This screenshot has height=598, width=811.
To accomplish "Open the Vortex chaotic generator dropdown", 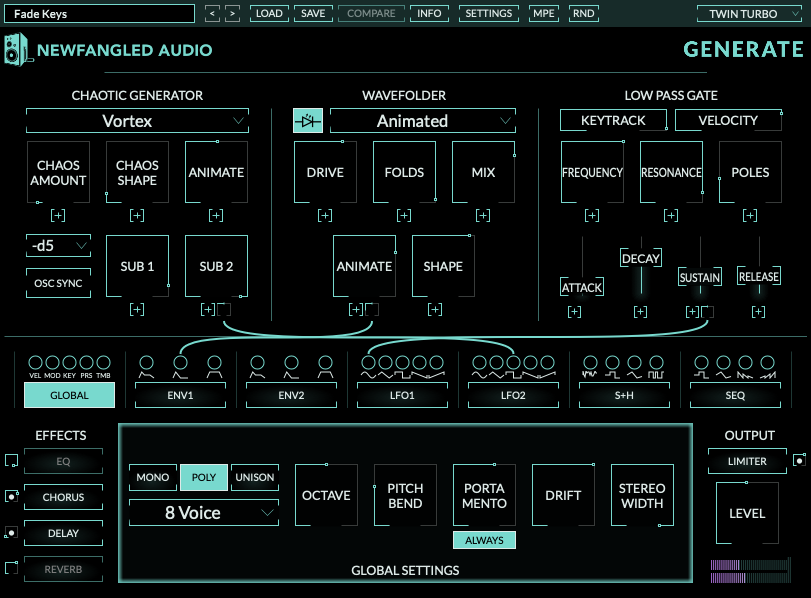I will pyautogui.click(x=136, y=120).
